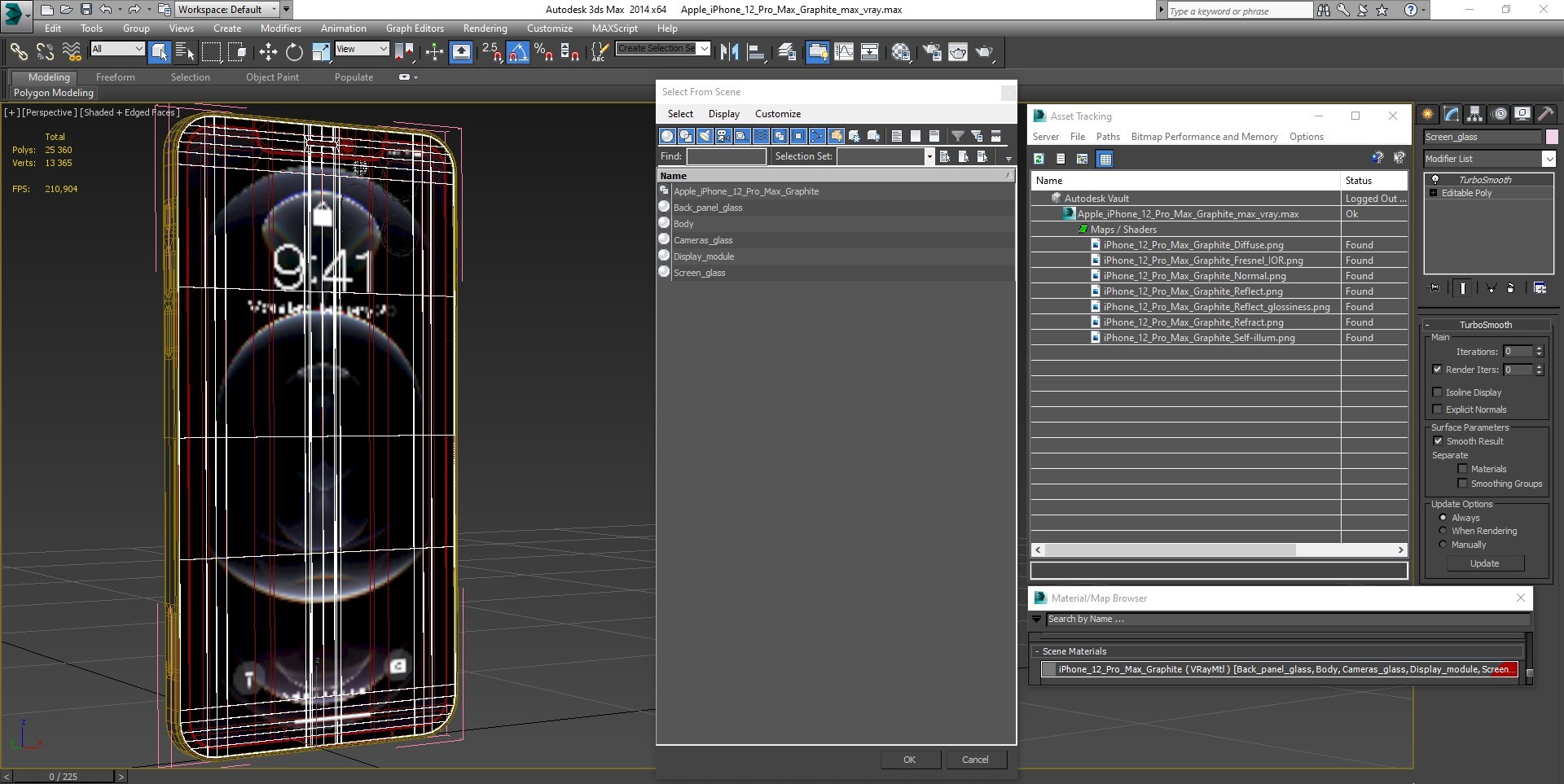Open reference coordinate system View dropdown

[x=362, y=49]
